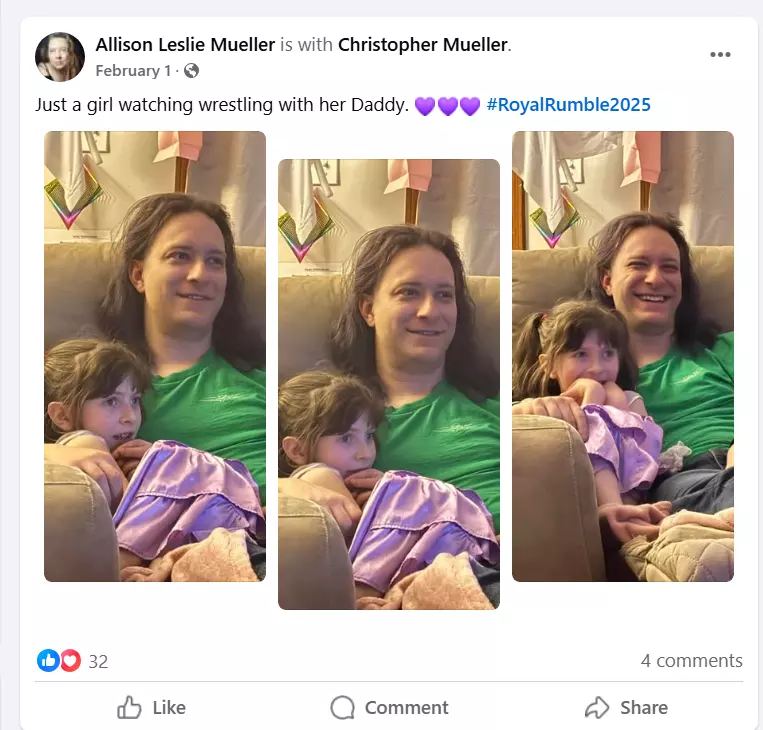Viewport: 763px width, 730px height.
Task: Open the middle photo in the post
Action: point(389,384)
